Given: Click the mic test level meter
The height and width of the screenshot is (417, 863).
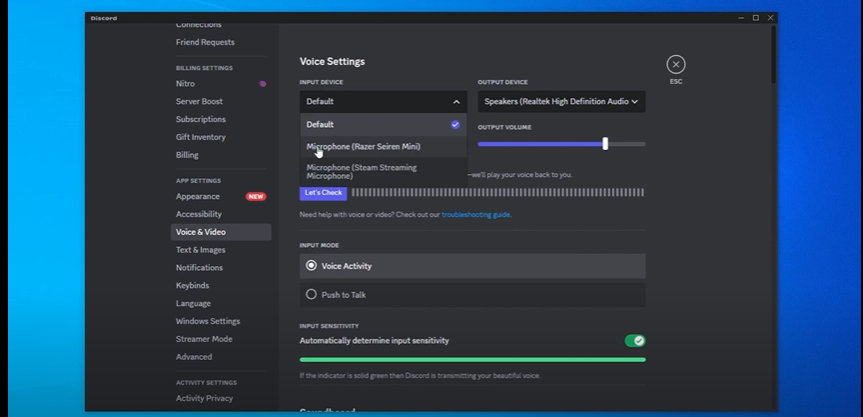Looking at the screenshot, I should point(498,193).
